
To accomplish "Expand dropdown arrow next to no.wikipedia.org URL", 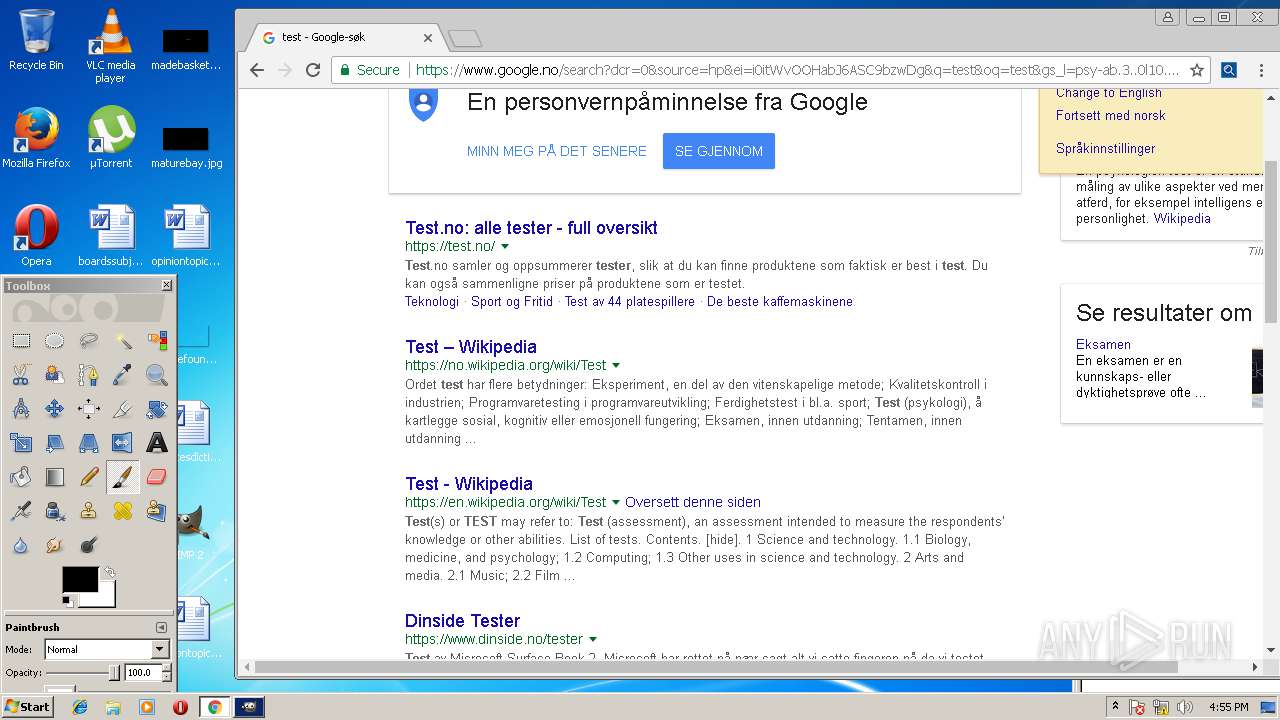I will coord(616,366).
